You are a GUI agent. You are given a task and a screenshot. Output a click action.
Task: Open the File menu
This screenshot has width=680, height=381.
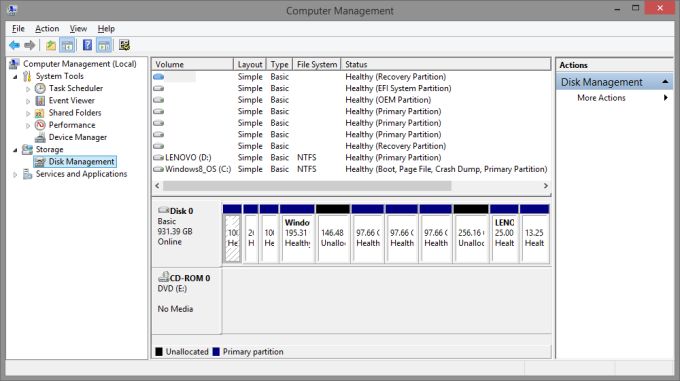tap(18, 29)
